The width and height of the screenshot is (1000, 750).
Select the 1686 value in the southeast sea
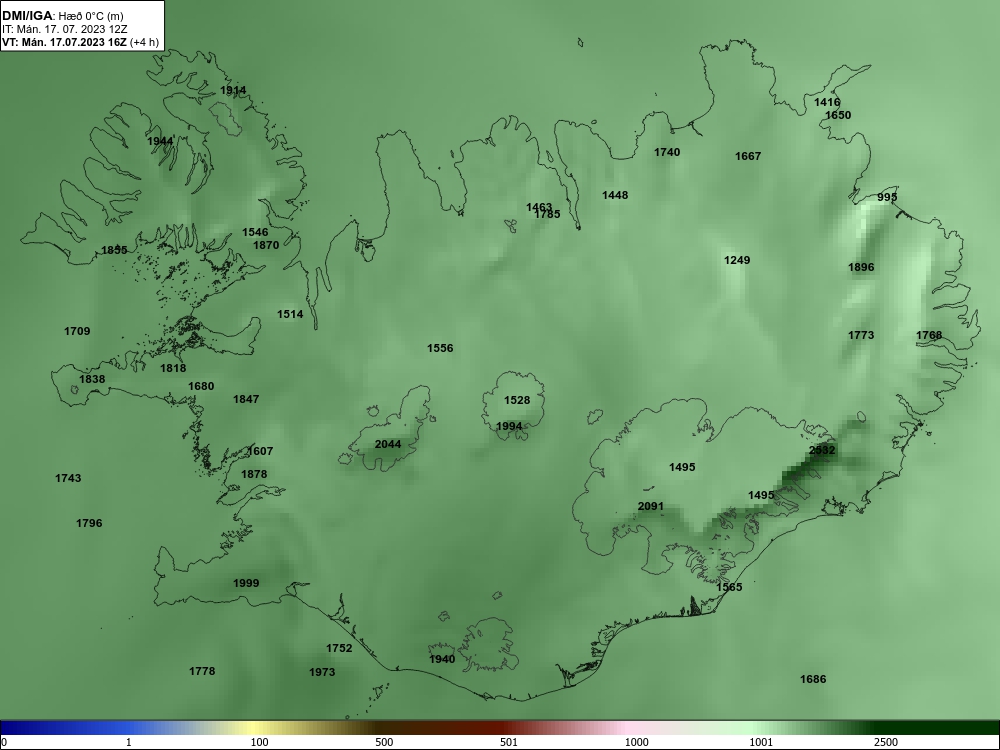coord(813,679)
